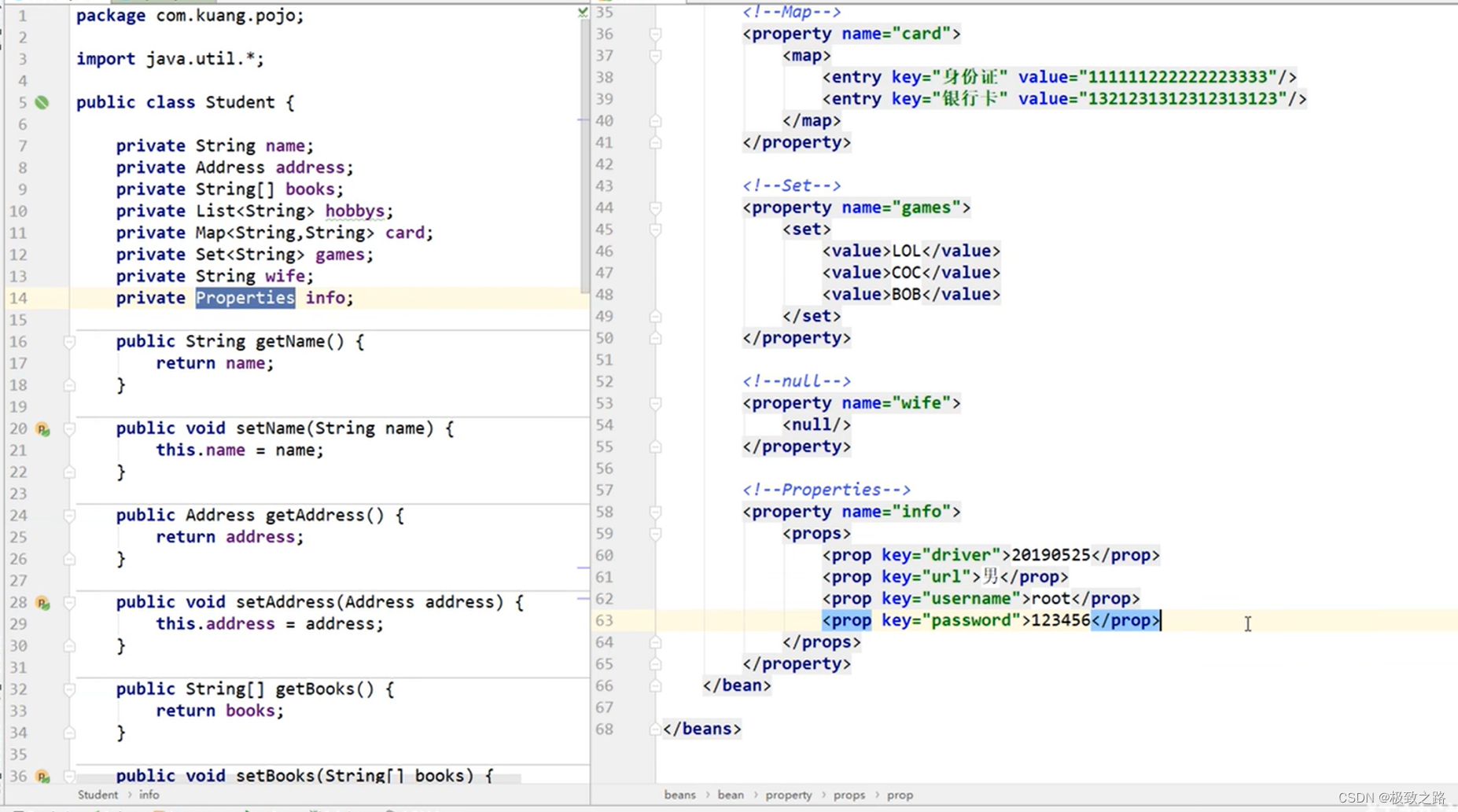Collapse the getName() method fold marker
Screen dimensions: 1458x812
(69, 342)
